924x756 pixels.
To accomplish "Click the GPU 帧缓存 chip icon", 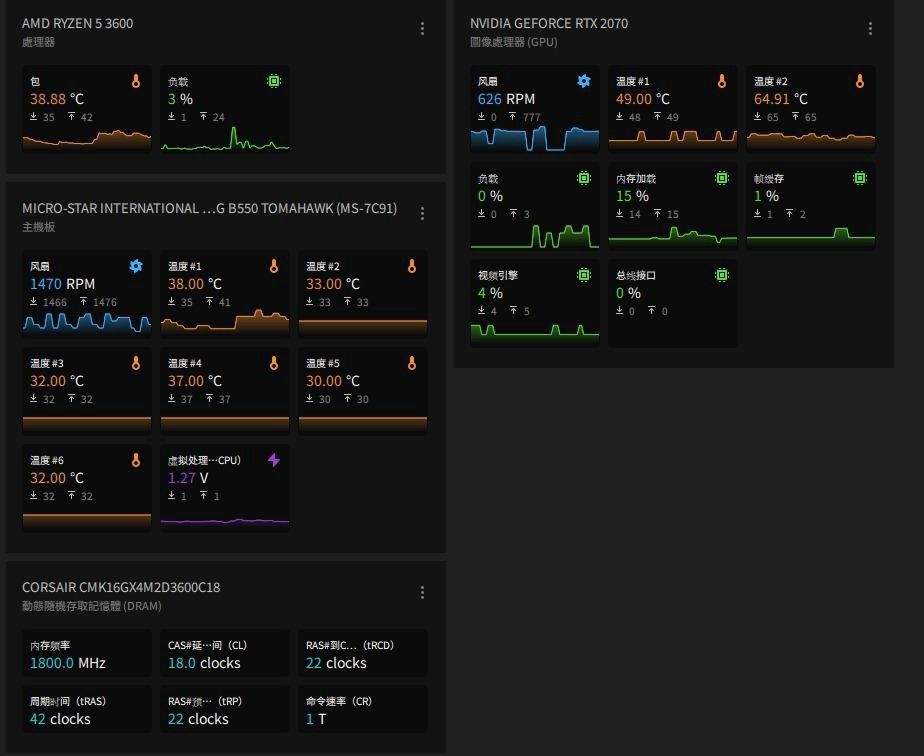I will pyautogui.click(x=860, y=178).
